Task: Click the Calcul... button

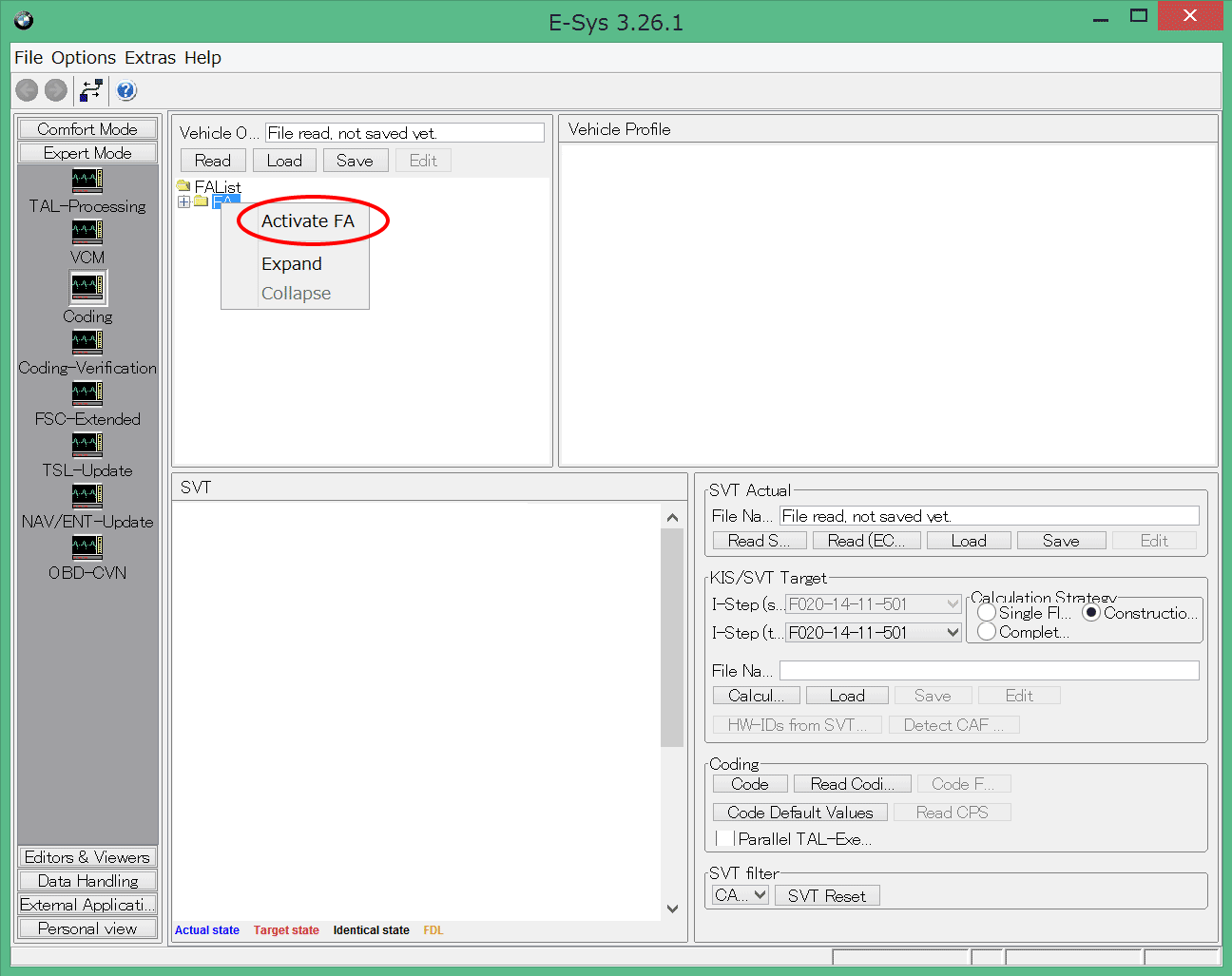Action: pyautogui.click(x=757, y=696)
